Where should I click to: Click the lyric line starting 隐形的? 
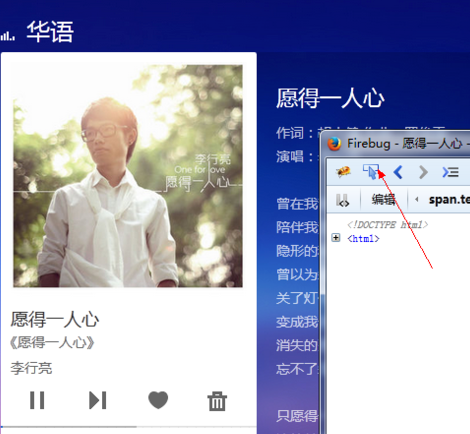coord(297,251)
